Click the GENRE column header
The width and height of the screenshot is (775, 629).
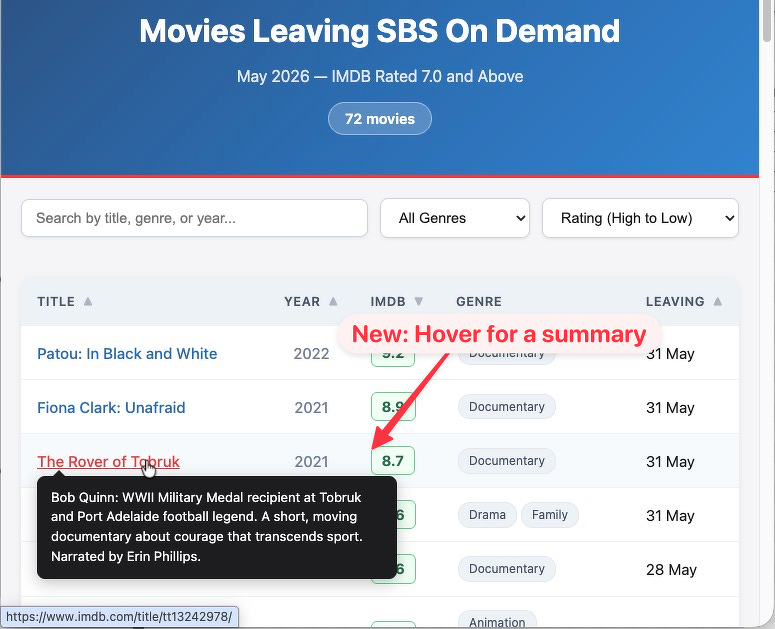click(x=479, y=301)
